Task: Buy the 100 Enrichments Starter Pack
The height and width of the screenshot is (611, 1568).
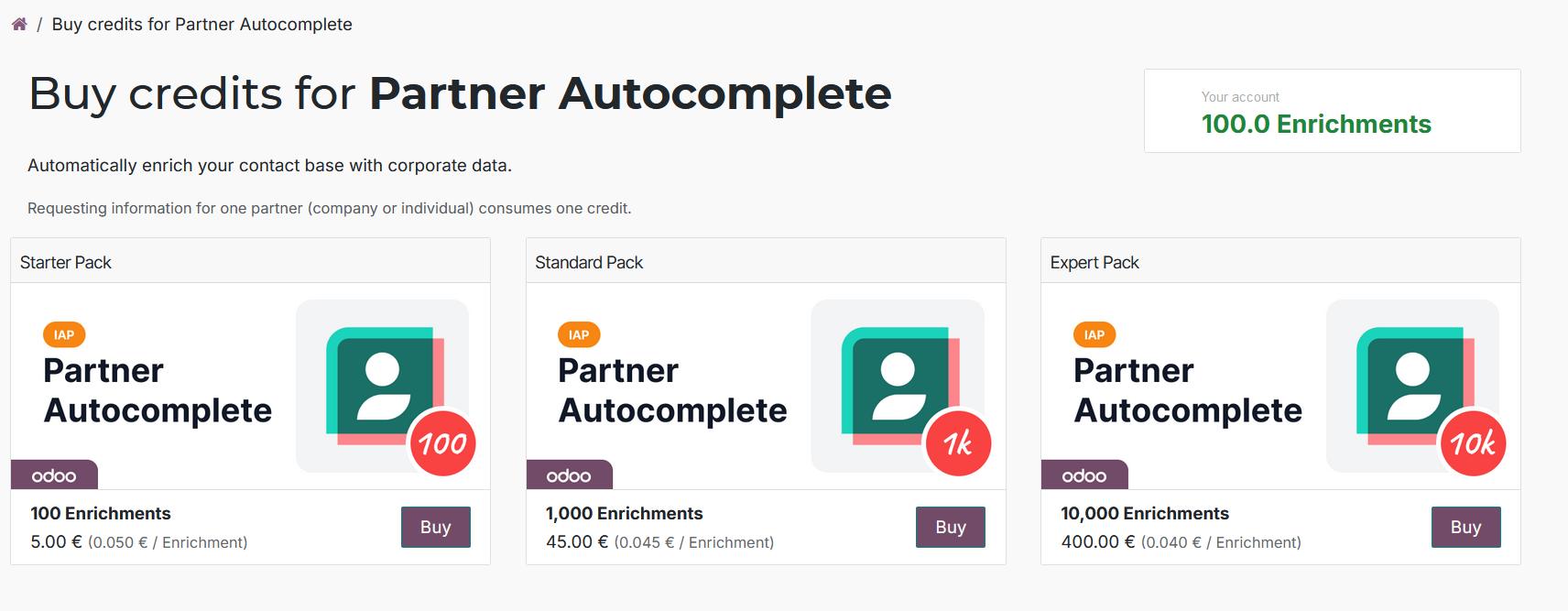Action: click(436, 528)
